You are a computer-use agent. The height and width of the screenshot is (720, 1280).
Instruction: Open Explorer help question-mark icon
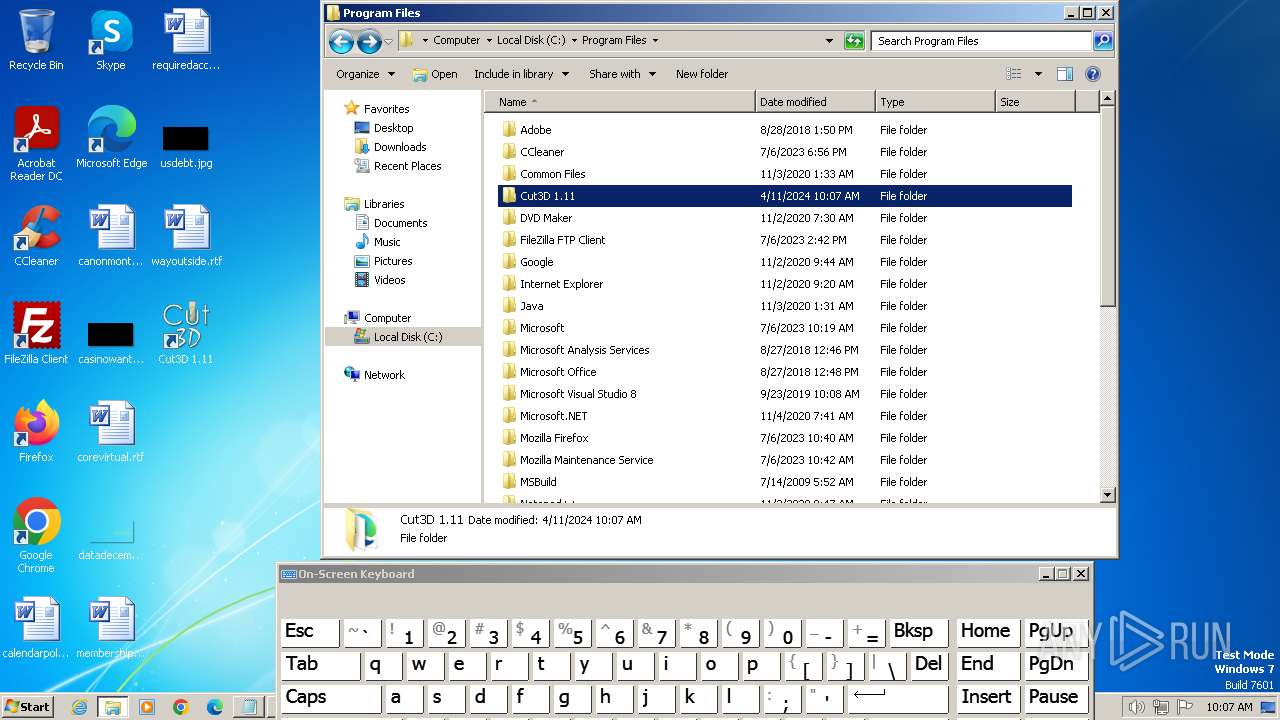(x=1093, y=74)
